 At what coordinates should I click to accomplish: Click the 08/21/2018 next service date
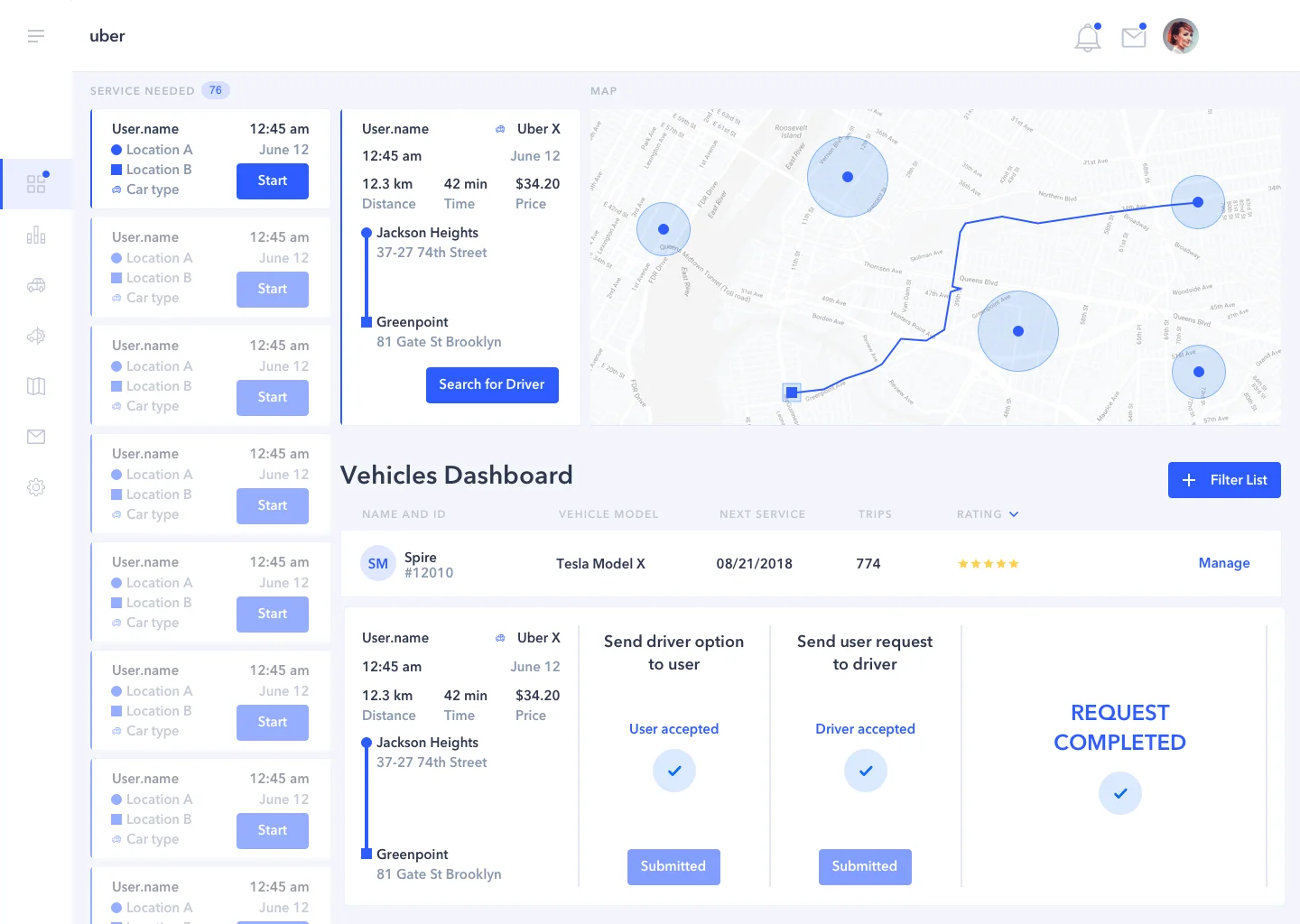755,564
